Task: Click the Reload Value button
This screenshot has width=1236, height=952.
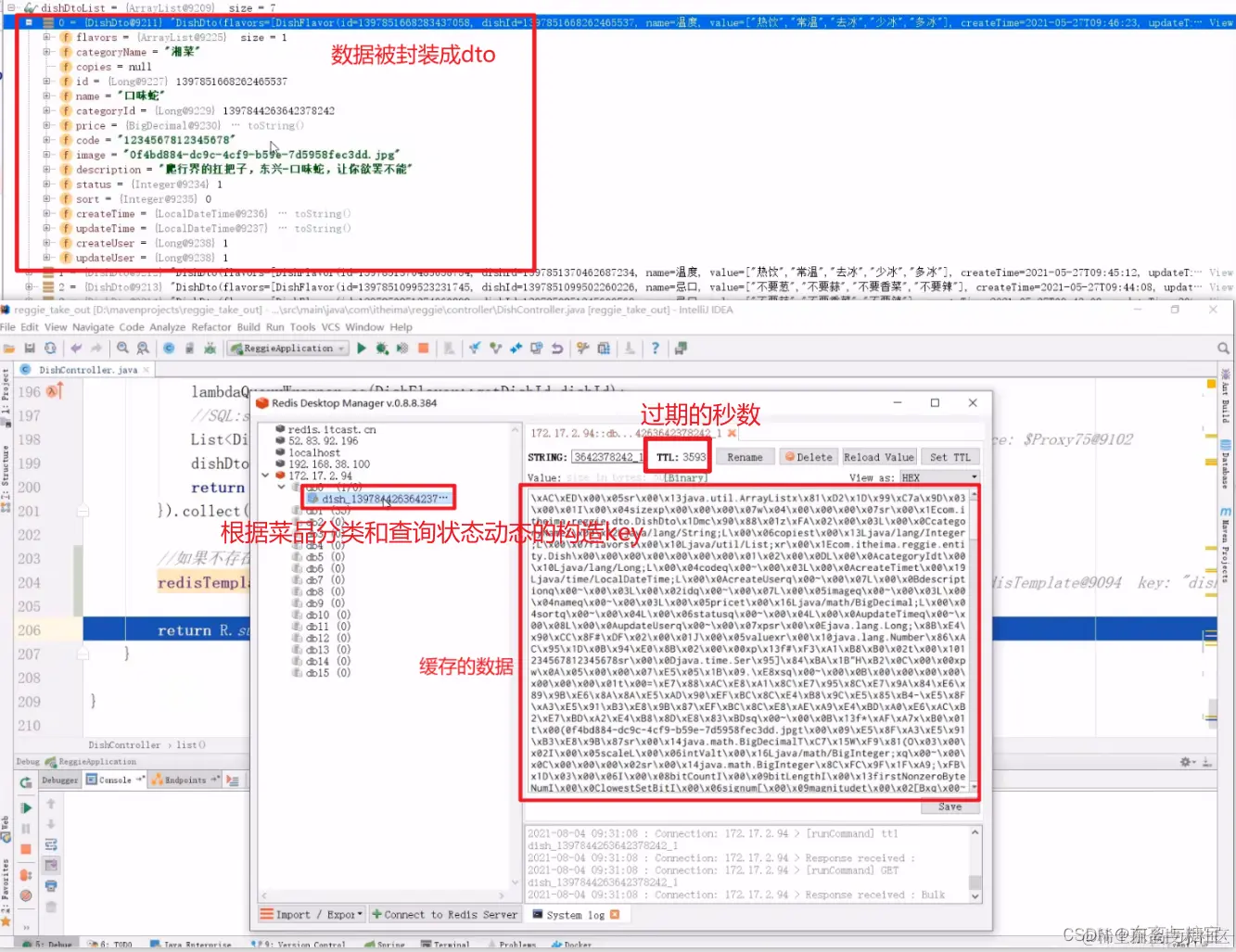Action: point(879,457)
